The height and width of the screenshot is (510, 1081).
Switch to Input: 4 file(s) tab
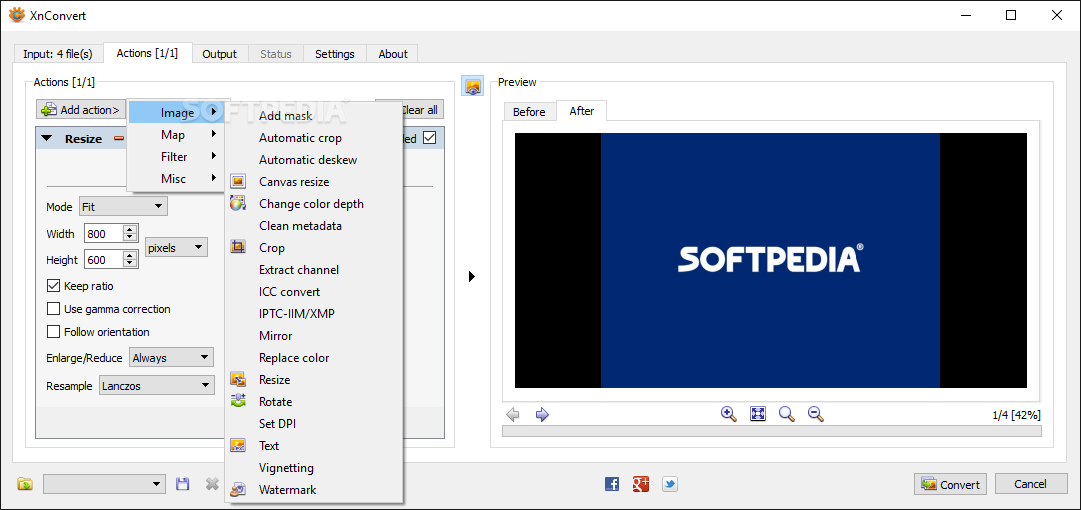click(58, 54)
